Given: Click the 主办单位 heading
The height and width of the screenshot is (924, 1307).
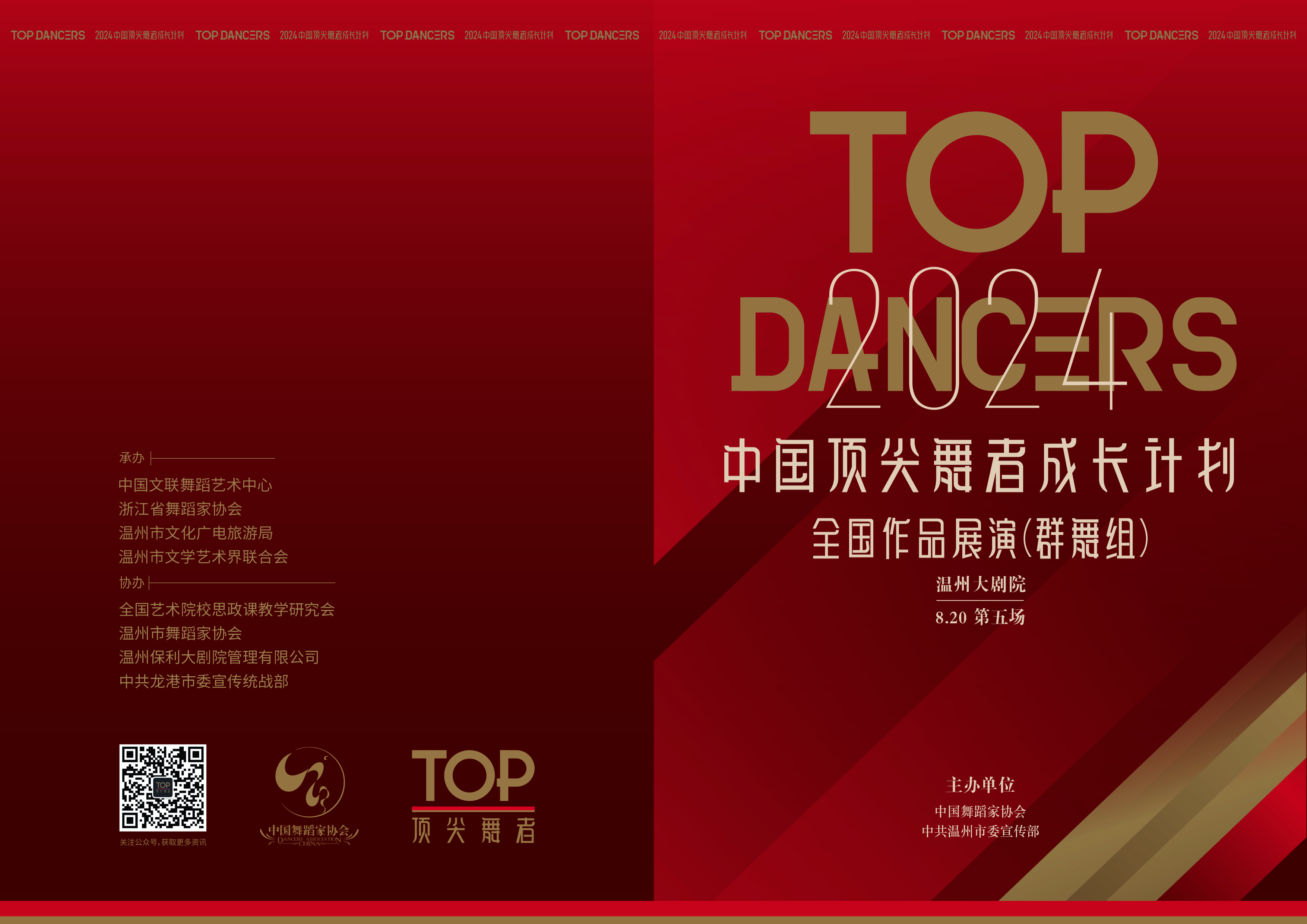Looking at the screenshot, I should coord(980,785).
